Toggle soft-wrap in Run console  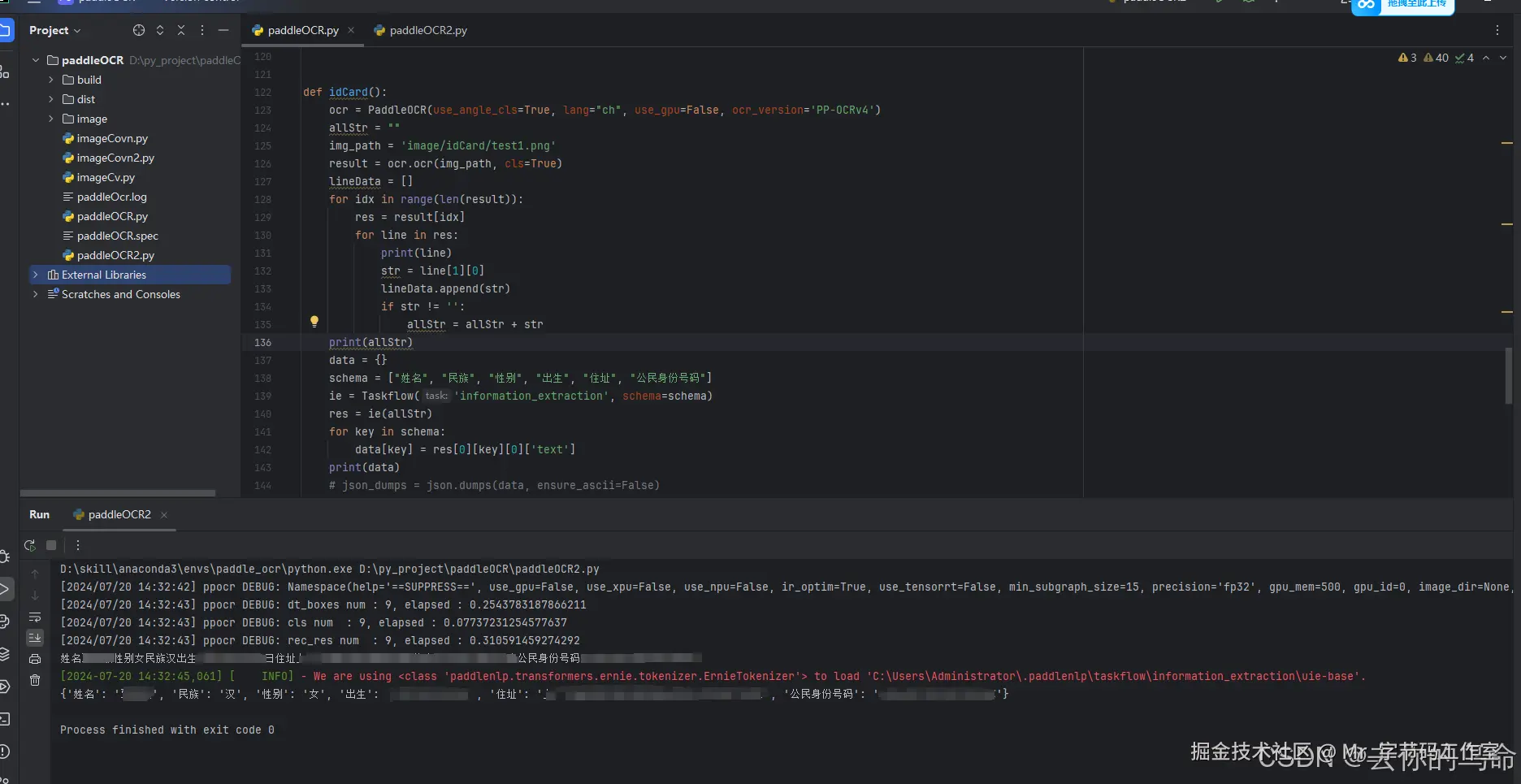click(x=35, y=617)
